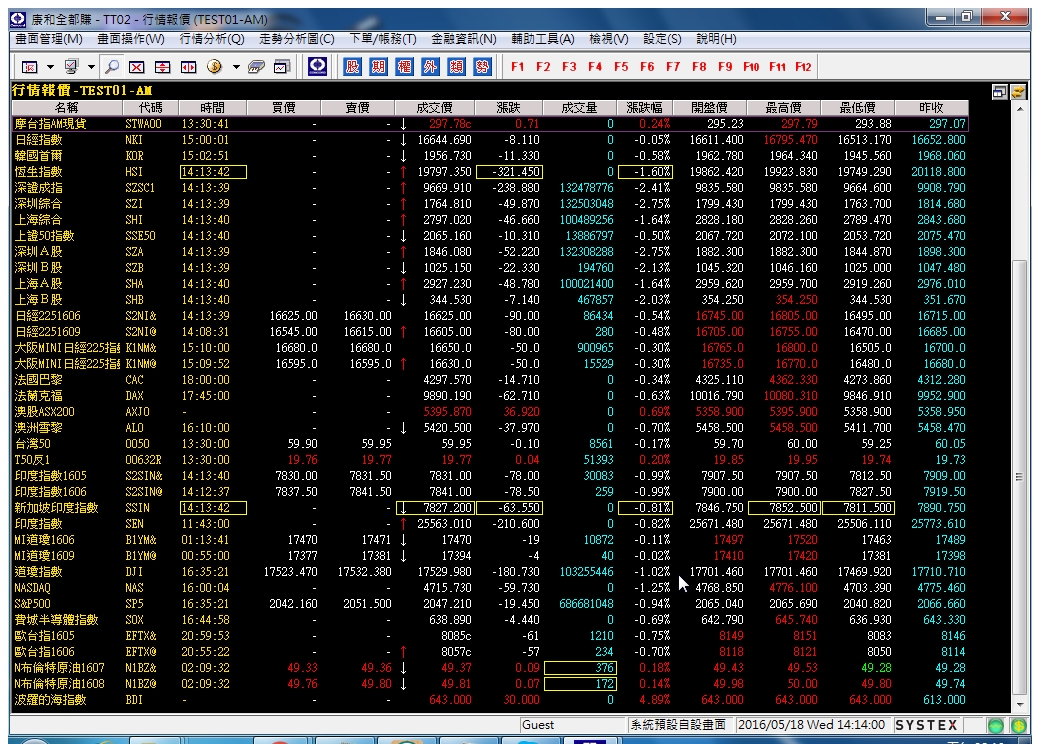Sort by 名稱 column header
The width and height of the screenshot is (1040, 744).
pos(66,107)
